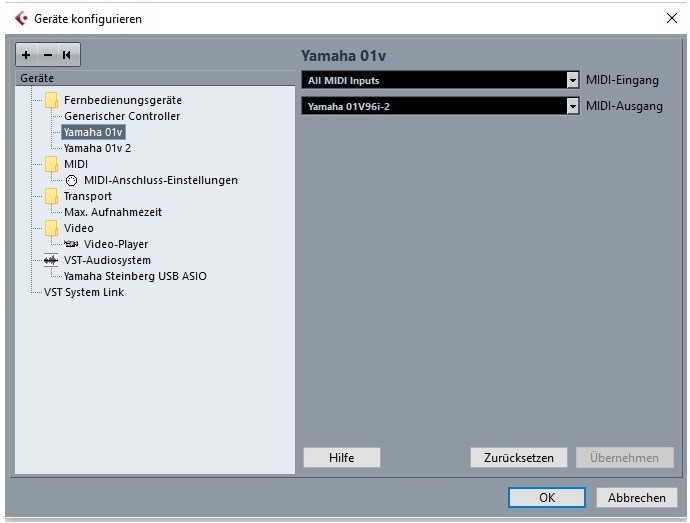690x523 pixels.
Task: Open MIDI-Anschluss-Einstellungen entry
Action: point(161,180)
